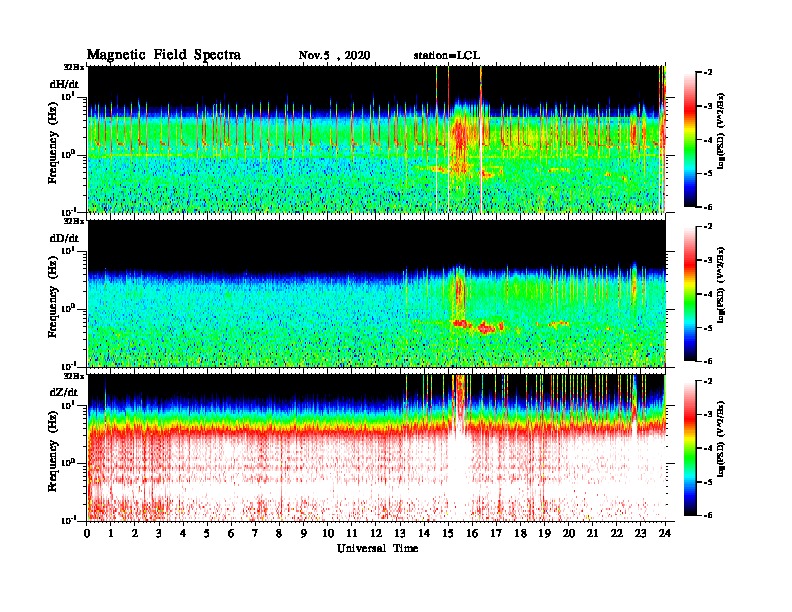Click hour 14 on the Universal Time axis
Viewport: 792px width, 612px height.
[x=424, y=533]
